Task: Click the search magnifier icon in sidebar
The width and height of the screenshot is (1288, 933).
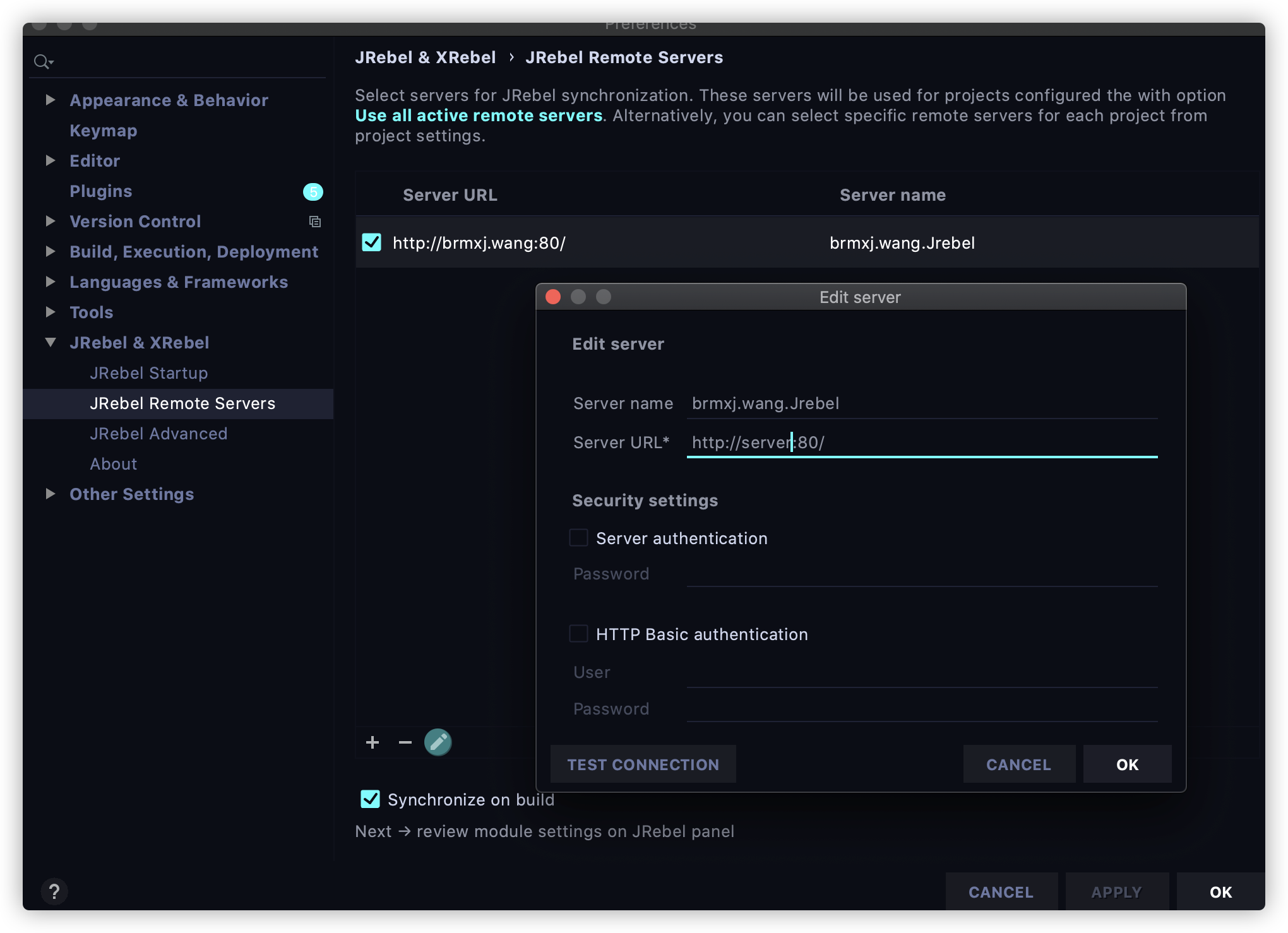Action: (43, 61)
